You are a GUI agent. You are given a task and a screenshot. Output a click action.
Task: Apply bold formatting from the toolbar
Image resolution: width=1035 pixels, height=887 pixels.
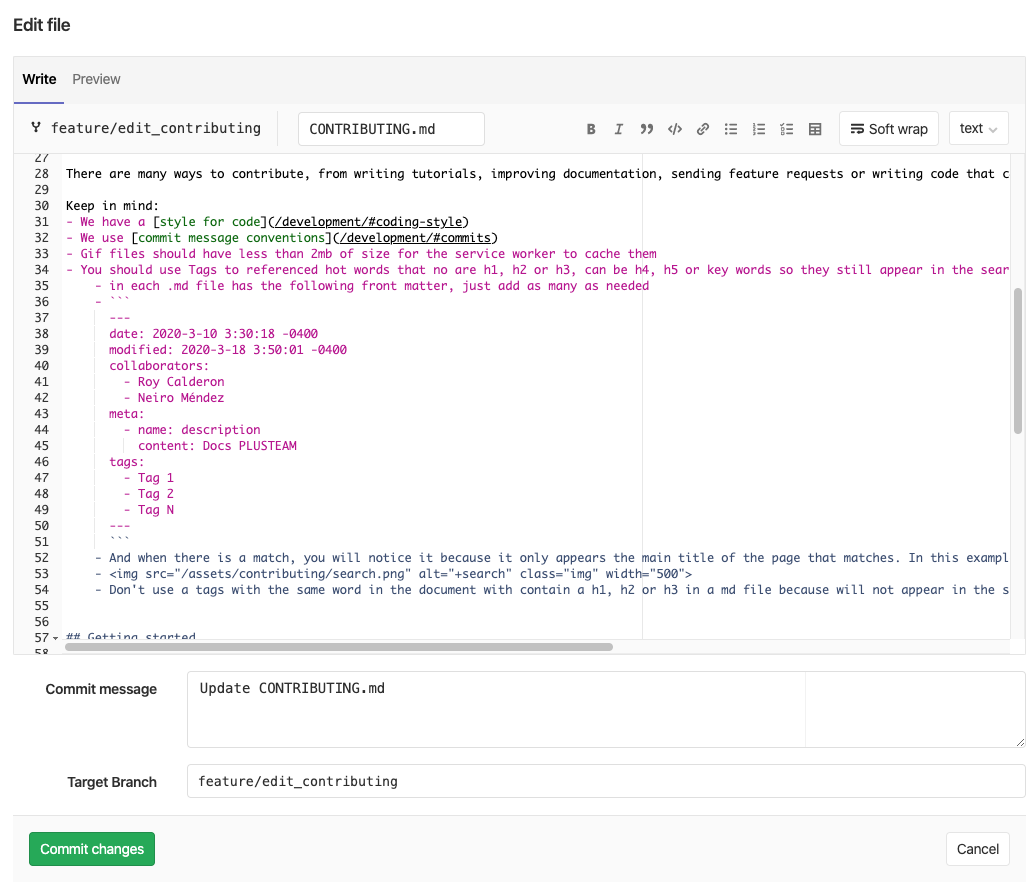point(591,129)
